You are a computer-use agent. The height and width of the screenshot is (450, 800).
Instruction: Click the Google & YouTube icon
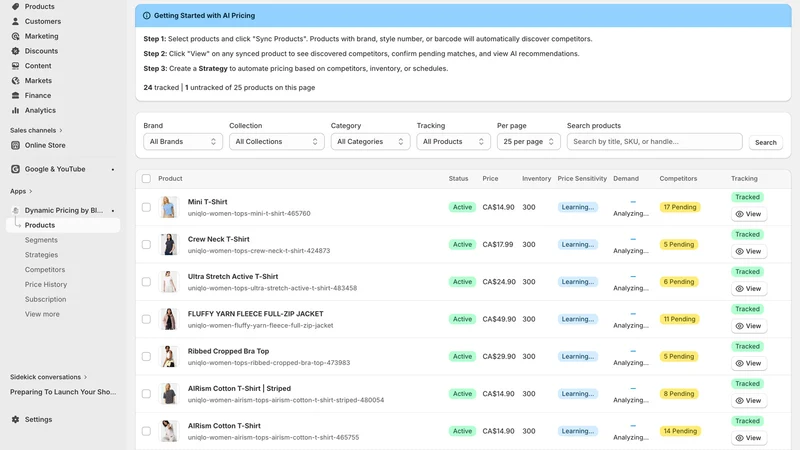coord(15,169)
